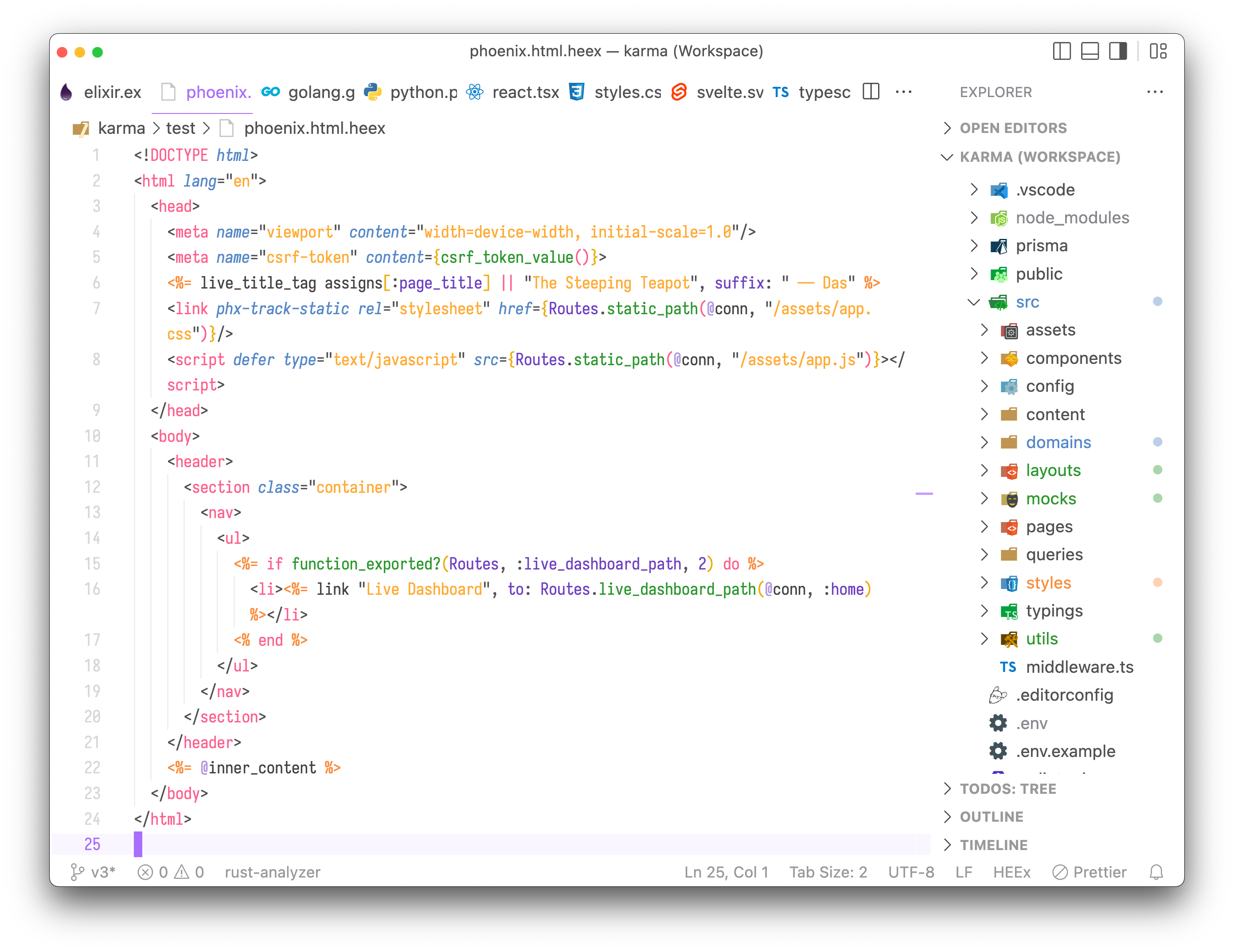Toggle primary side bar layout icon
The image size is (1234, 952).
pyautogui.click(x=1061, y=51)
